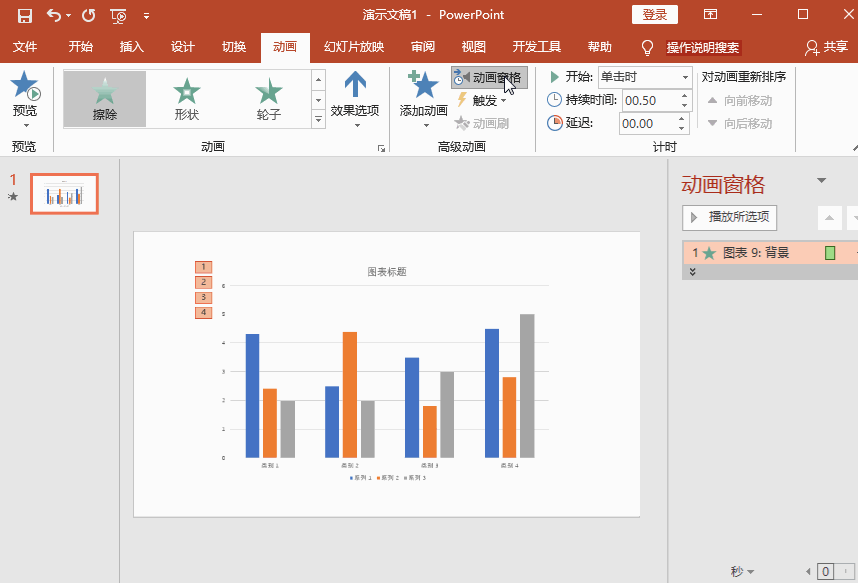Click 播放所选项 play selected button
858x583 pixels.
pyautogui.click(x=729, y=217)
